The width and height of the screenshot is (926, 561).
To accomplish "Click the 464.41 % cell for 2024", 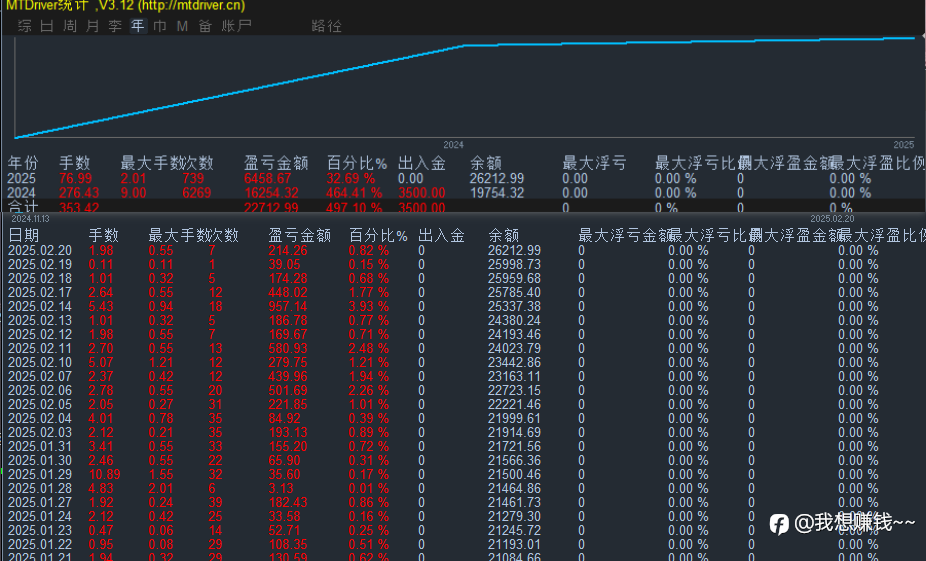I will (x=354, y=193).
